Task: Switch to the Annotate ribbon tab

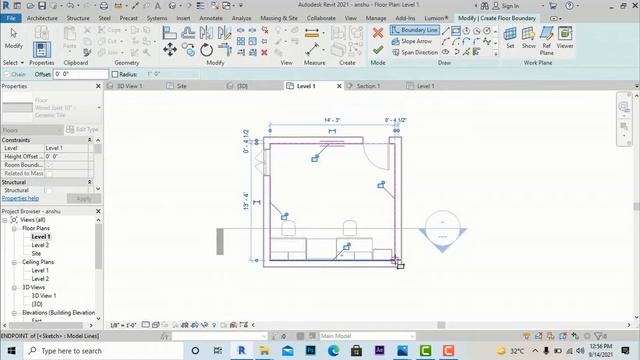Action: [211, 18]
